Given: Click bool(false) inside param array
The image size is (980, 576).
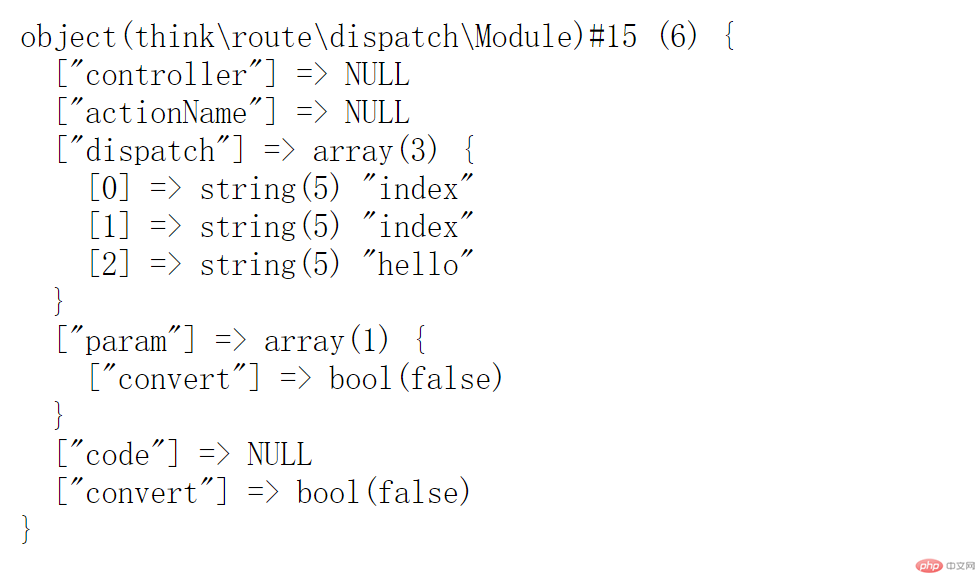Looking at the screenshot, I should [416, 379].
